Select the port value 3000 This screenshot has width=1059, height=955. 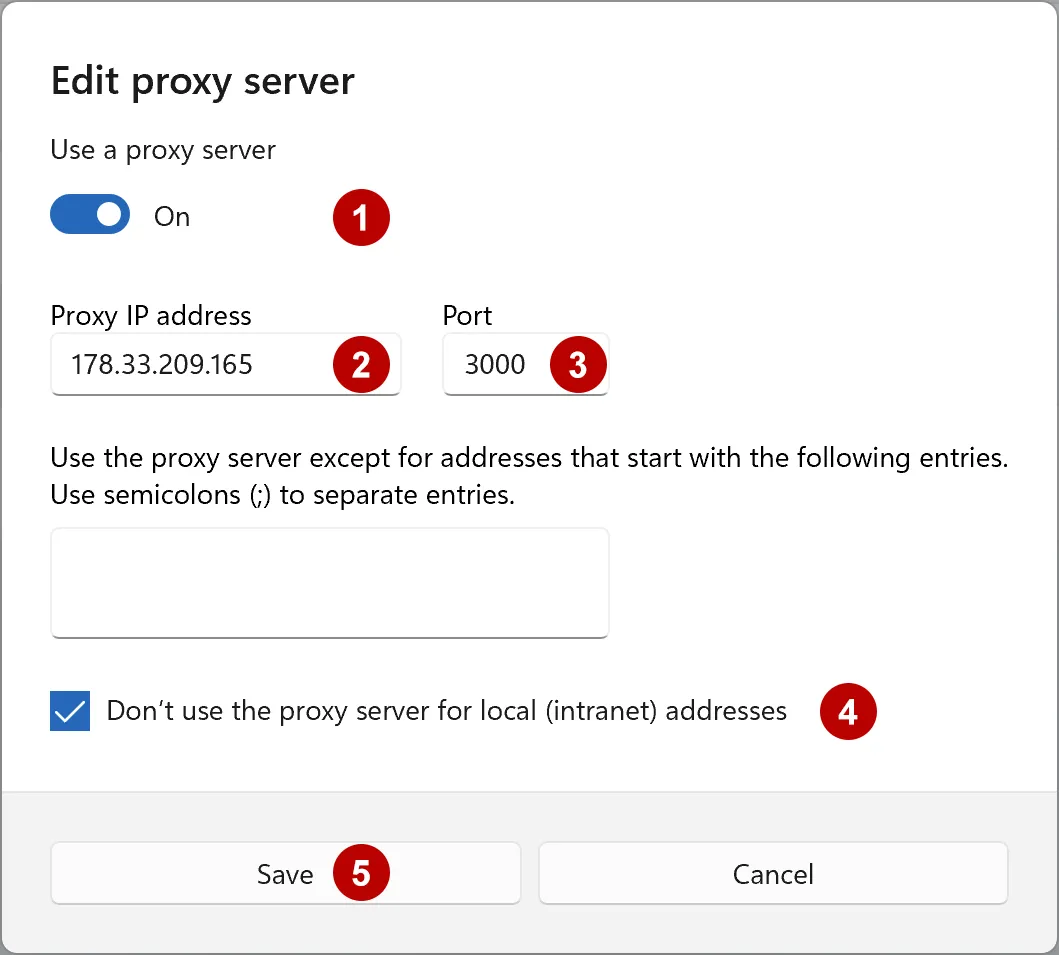[495, 364]
